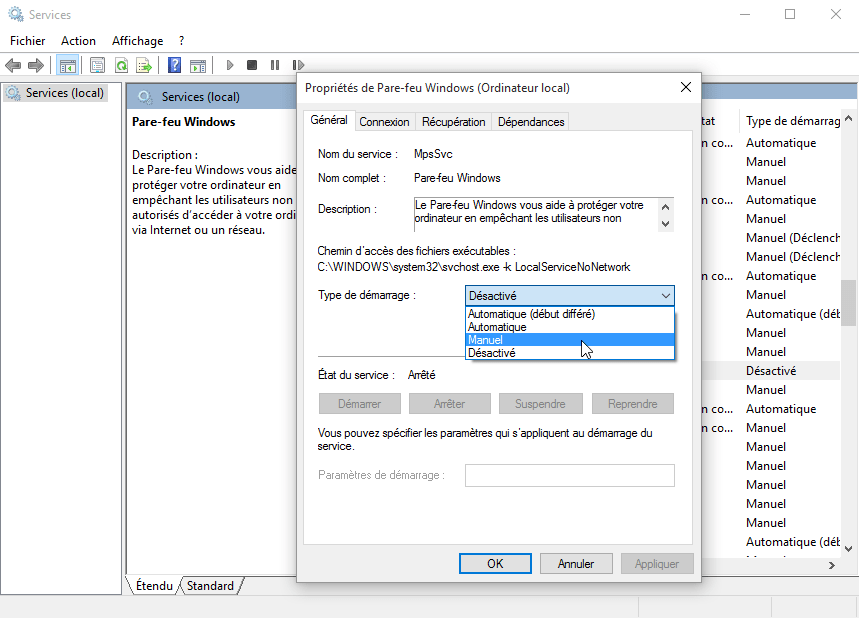Click the Démarrer service button
Image resolution: width=859 pixels, height=618 pixels.
click(x=359, y=404)
